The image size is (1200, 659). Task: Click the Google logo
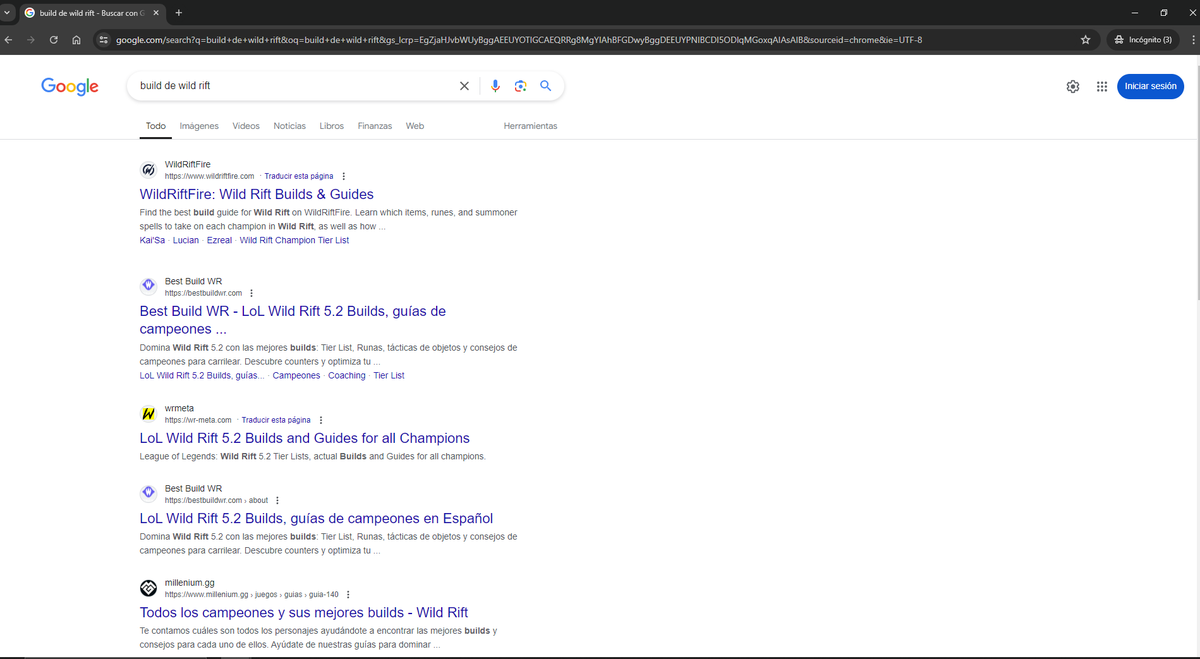click(70, 86)
